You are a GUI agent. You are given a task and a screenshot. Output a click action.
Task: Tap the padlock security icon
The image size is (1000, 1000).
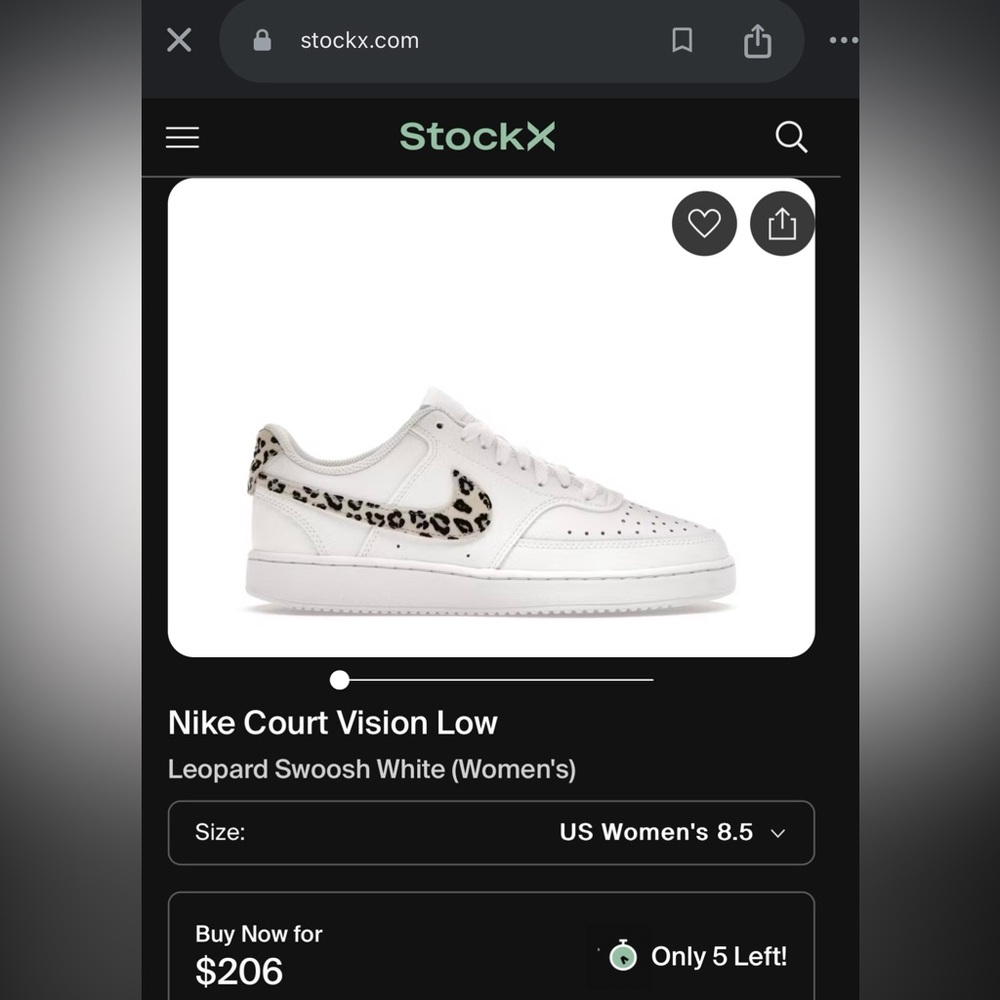tap(262, 40)
